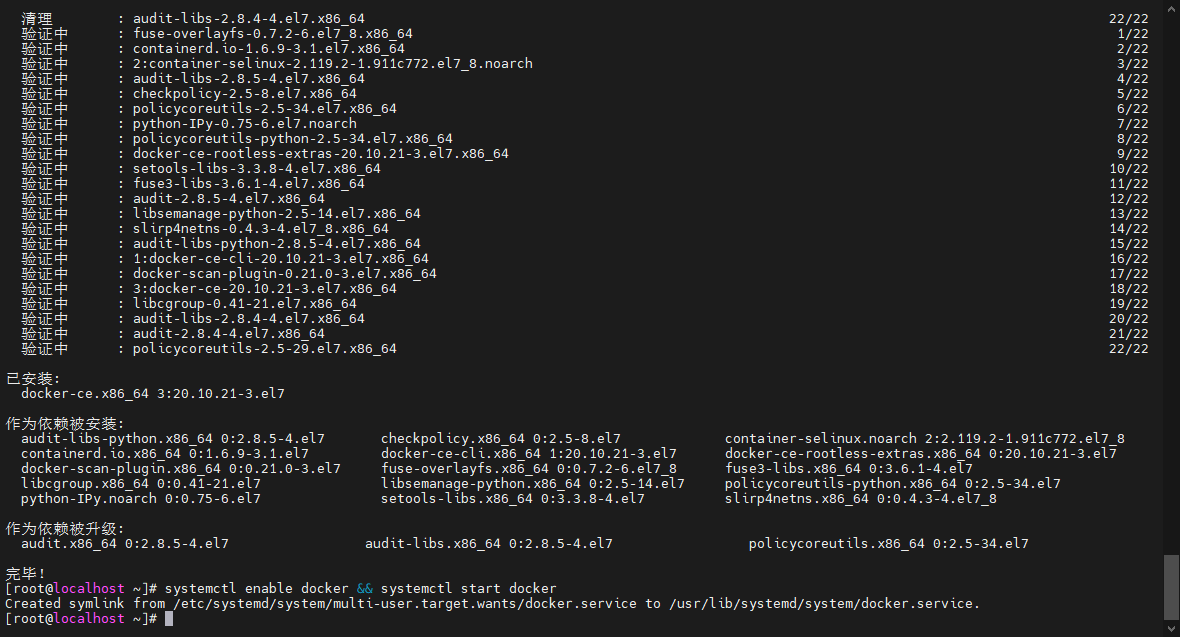Click the magenta localhost in last prompt
This screenshot has width=1180, height=637.
pos(89,618)
